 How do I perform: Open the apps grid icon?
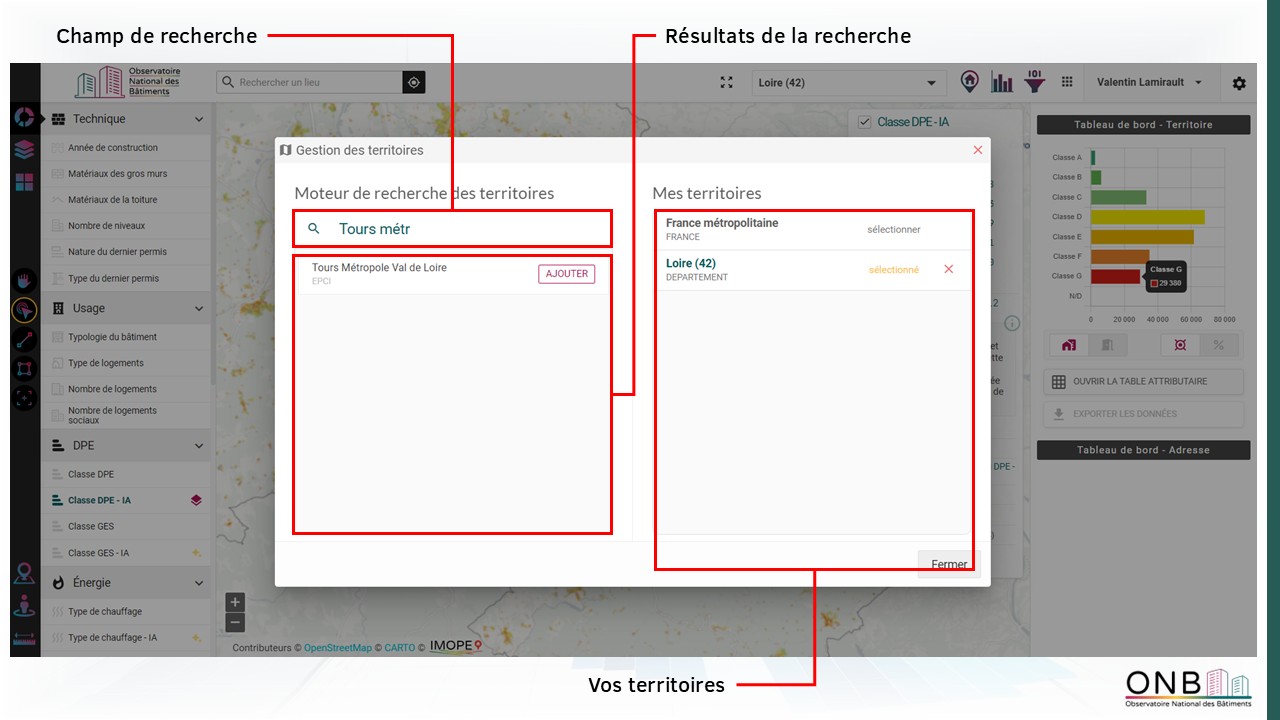click(x=1067, y=82)
